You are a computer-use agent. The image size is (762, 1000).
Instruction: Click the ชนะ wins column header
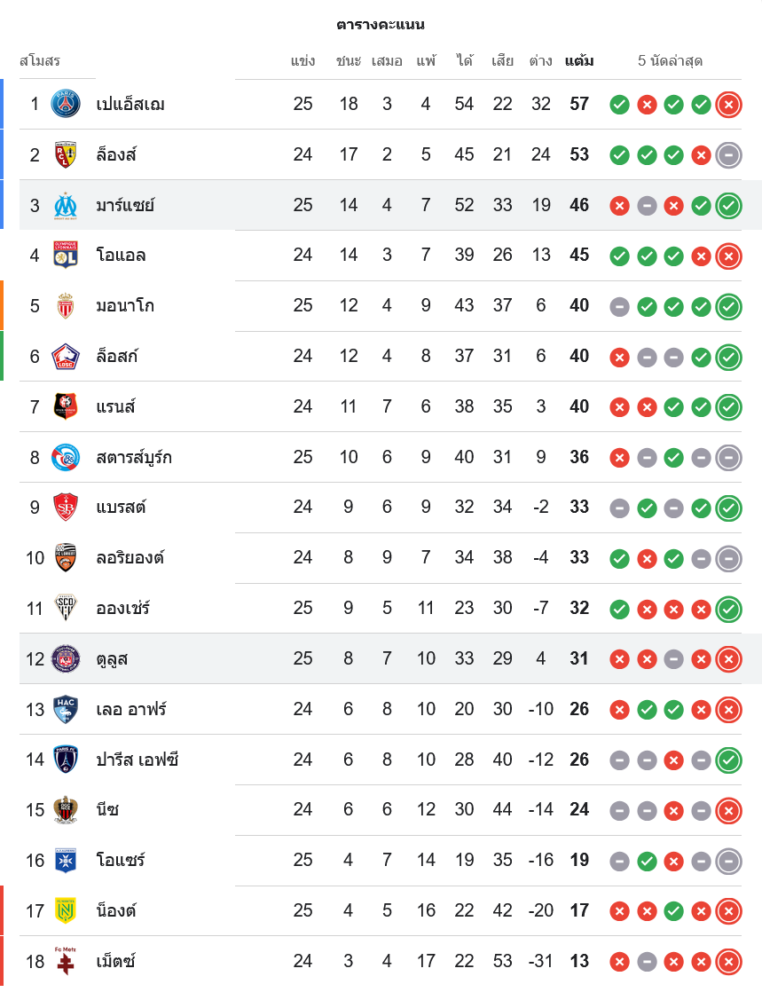click(348, 61)
